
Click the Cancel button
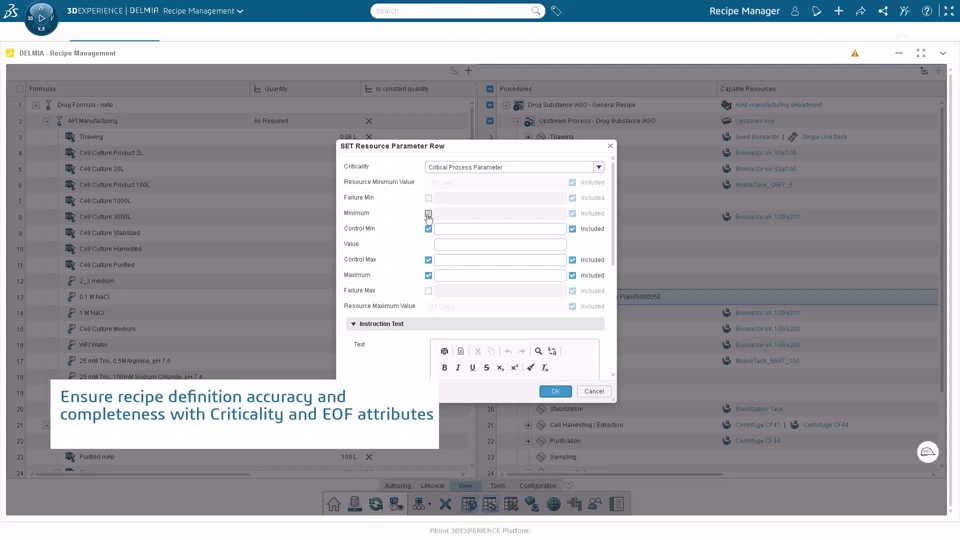594,391
